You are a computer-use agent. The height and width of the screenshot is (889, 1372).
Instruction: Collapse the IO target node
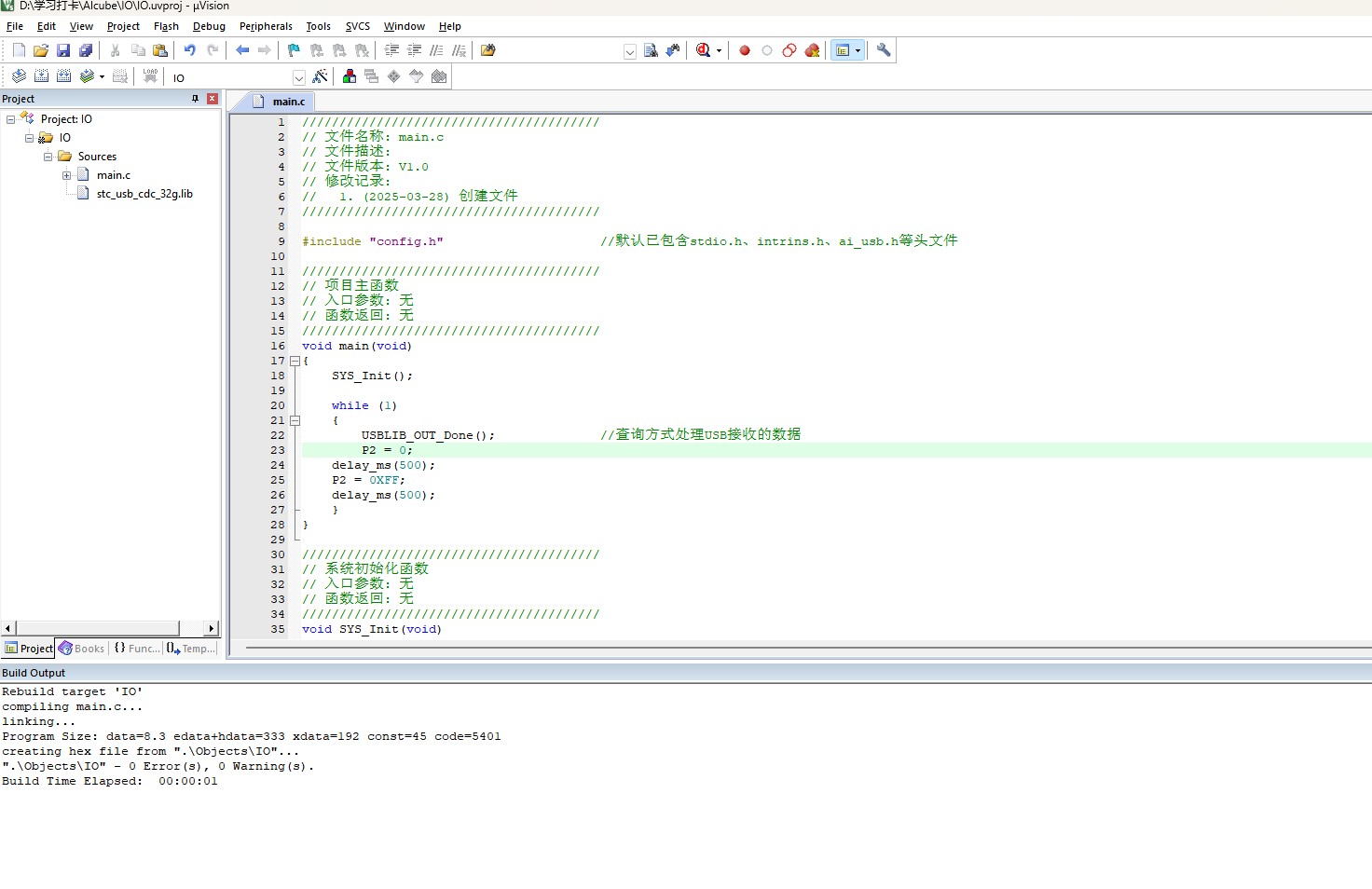29,138
